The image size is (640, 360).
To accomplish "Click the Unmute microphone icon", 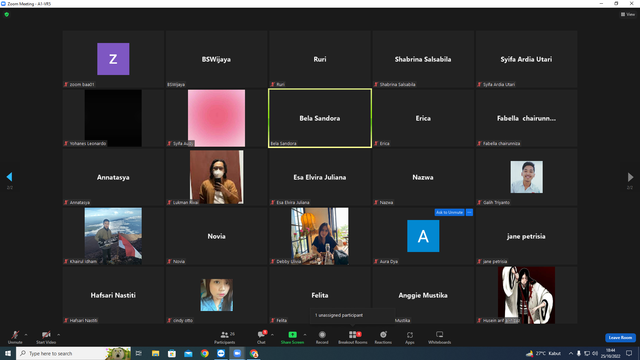I will point(15,335).
